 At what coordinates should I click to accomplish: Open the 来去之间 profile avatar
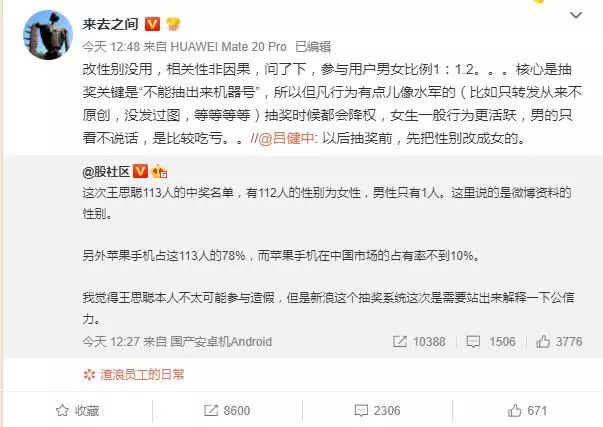pyautogui.click(x=48, y=35)
